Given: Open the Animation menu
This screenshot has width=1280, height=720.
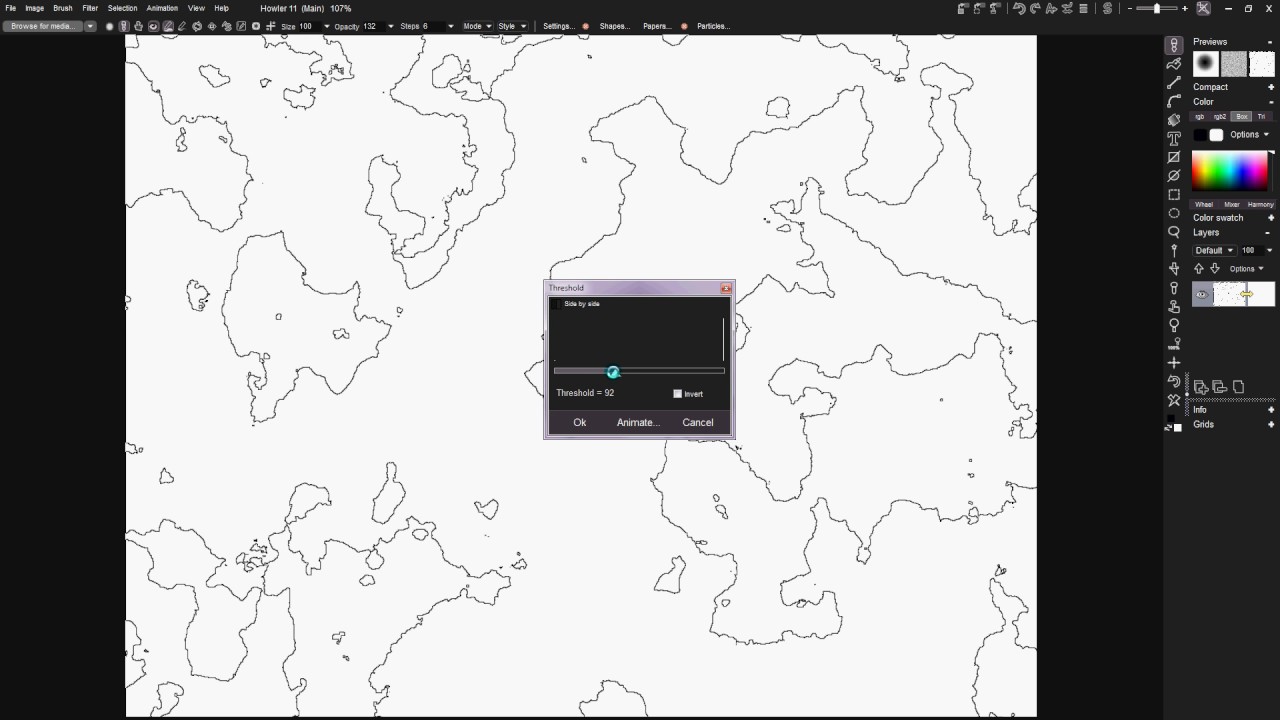Looking at the screenshot, I should [162, 8].
